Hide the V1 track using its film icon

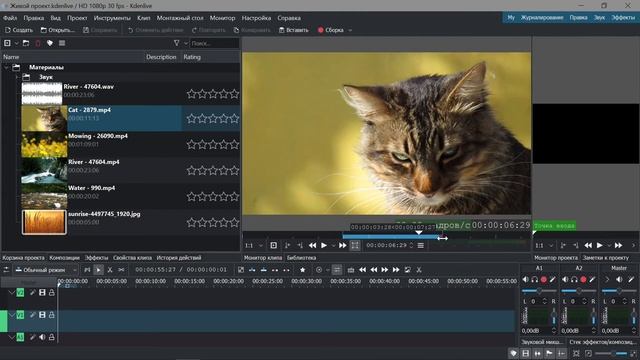tap(42, 315)
